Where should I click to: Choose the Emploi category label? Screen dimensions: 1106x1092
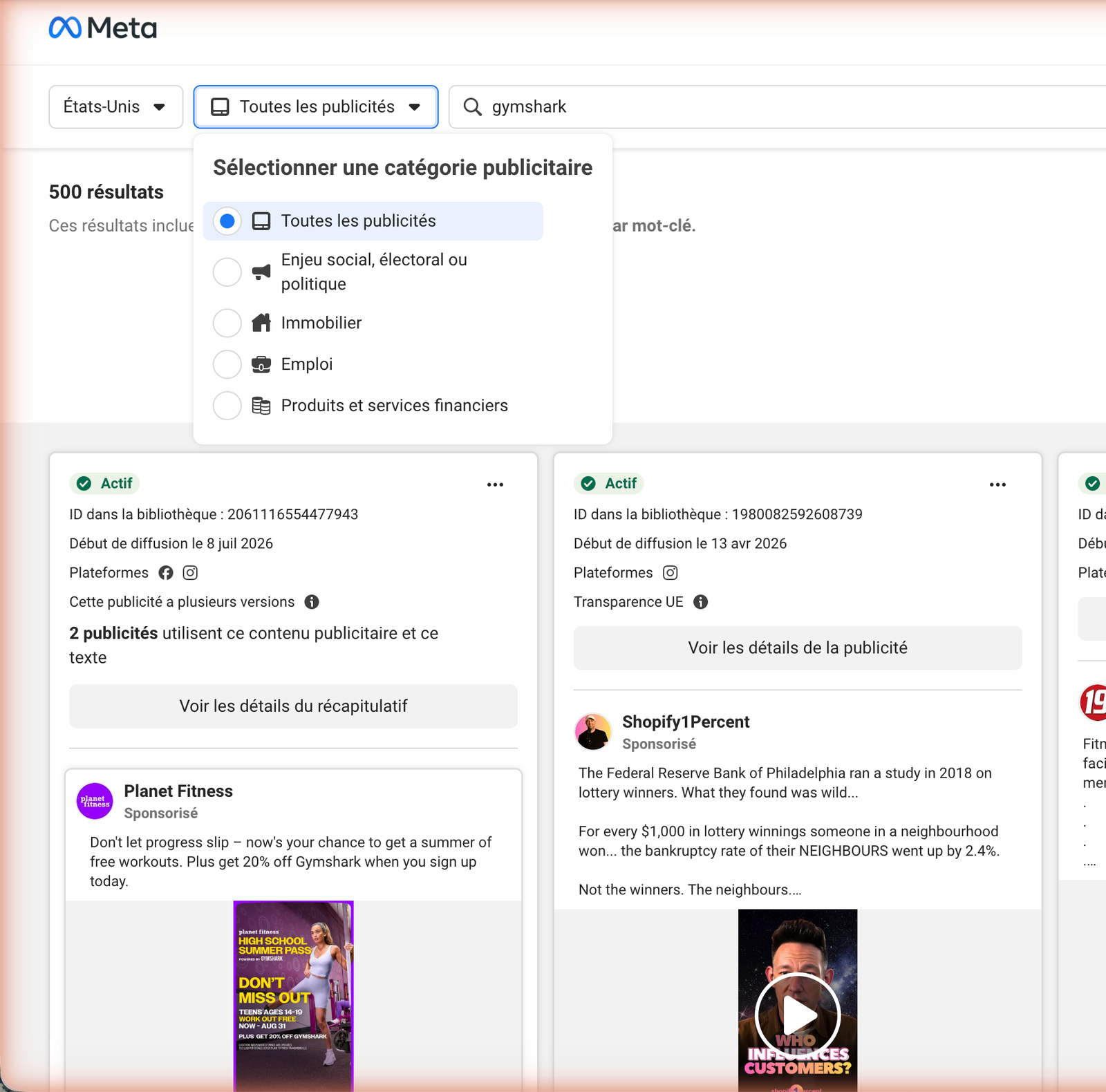pyautogui.click(x=307, y=364)
